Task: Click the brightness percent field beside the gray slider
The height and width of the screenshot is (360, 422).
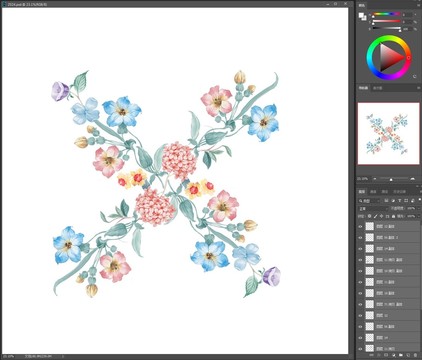Action: 407,29
